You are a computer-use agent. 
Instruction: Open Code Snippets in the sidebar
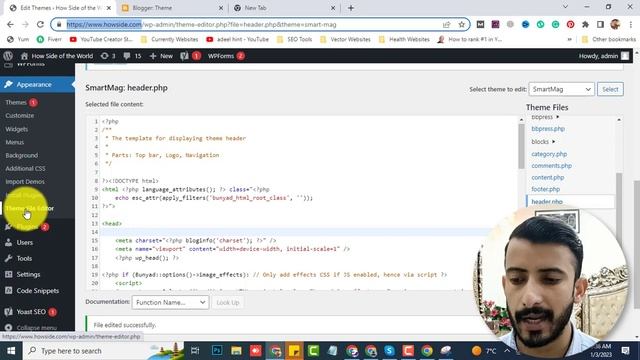[37, 291]
